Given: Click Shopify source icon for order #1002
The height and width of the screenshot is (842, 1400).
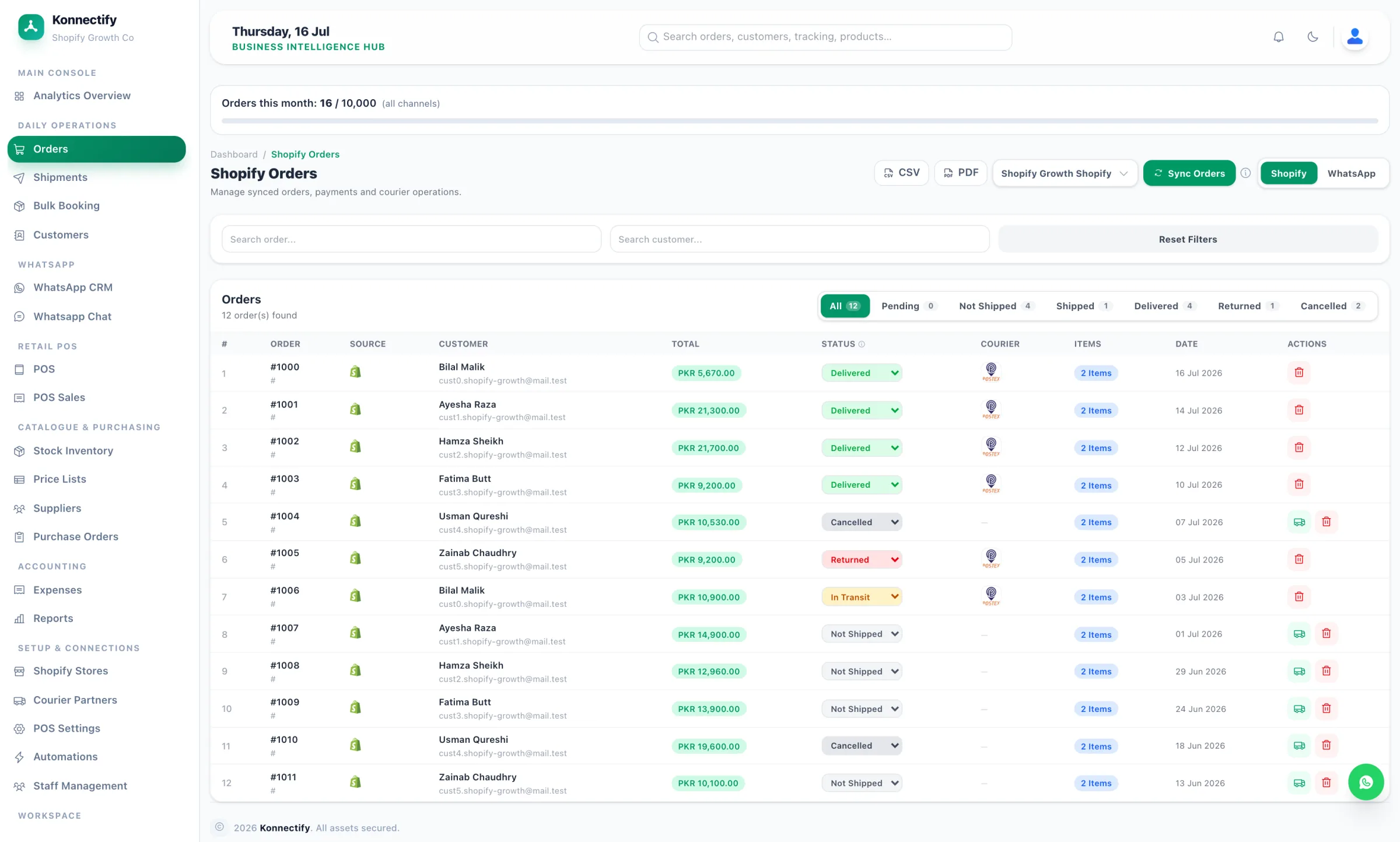Looking at the screenshot, I should tap(355, 447).
